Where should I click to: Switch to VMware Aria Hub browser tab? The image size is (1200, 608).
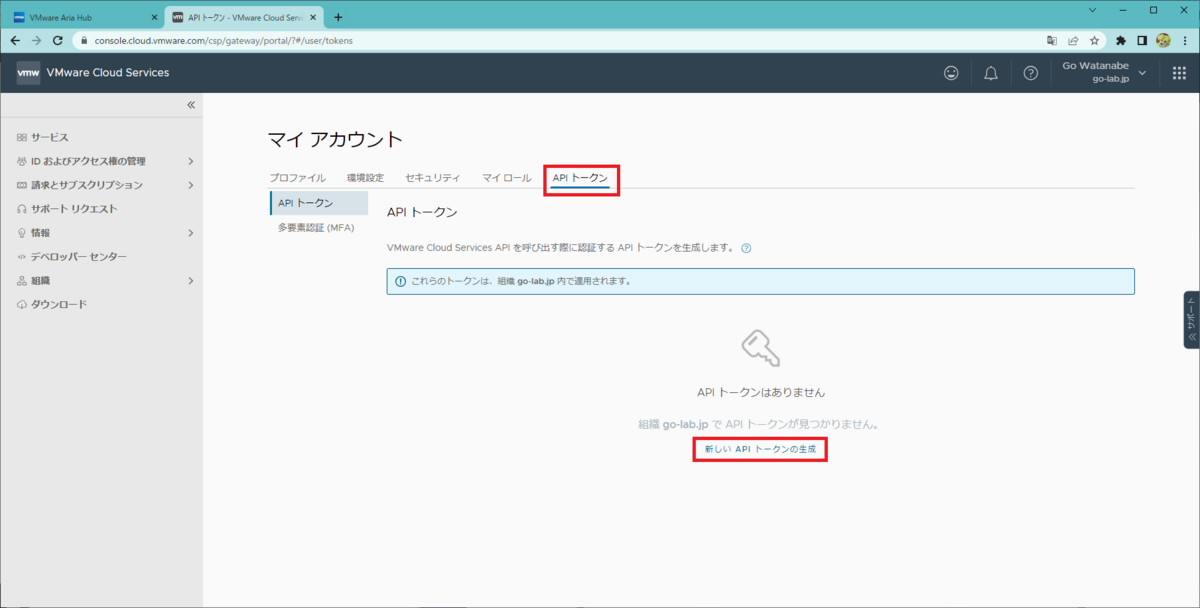[82, 17]
